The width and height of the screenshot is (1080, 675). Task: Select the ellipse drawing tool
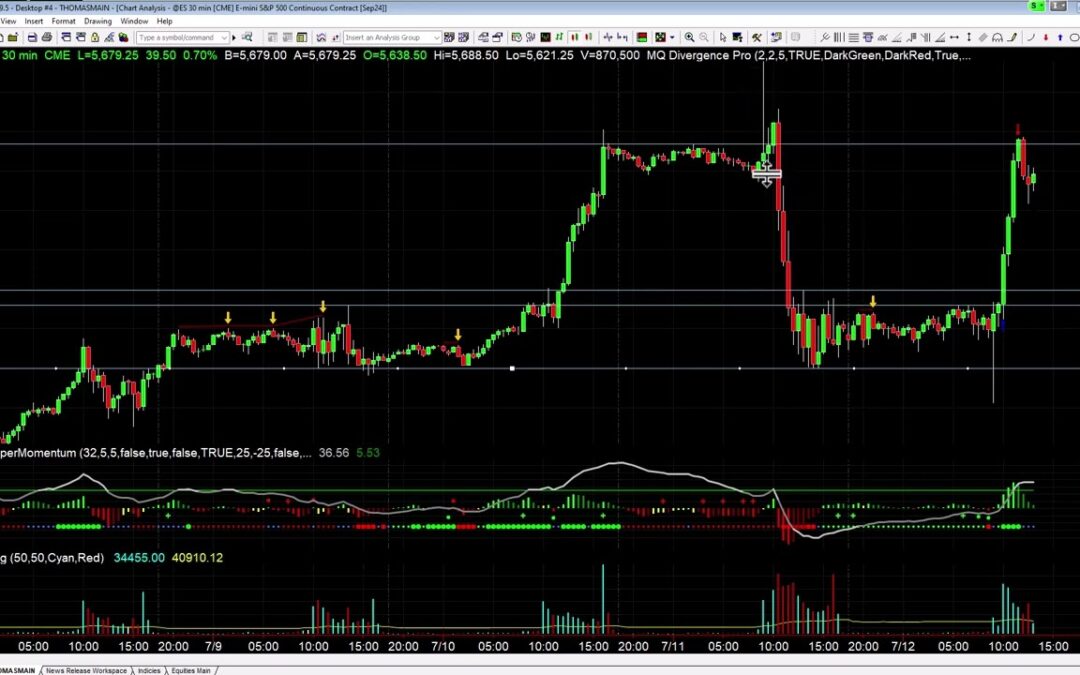(1074, 37)
